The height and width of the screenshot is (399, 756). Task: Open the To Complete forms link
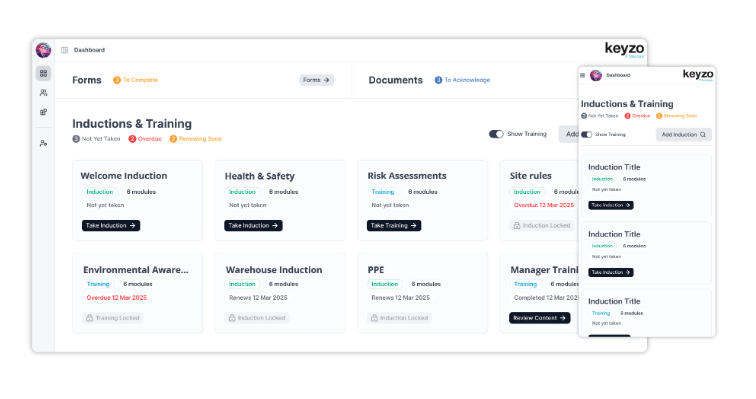pos(140,80)
